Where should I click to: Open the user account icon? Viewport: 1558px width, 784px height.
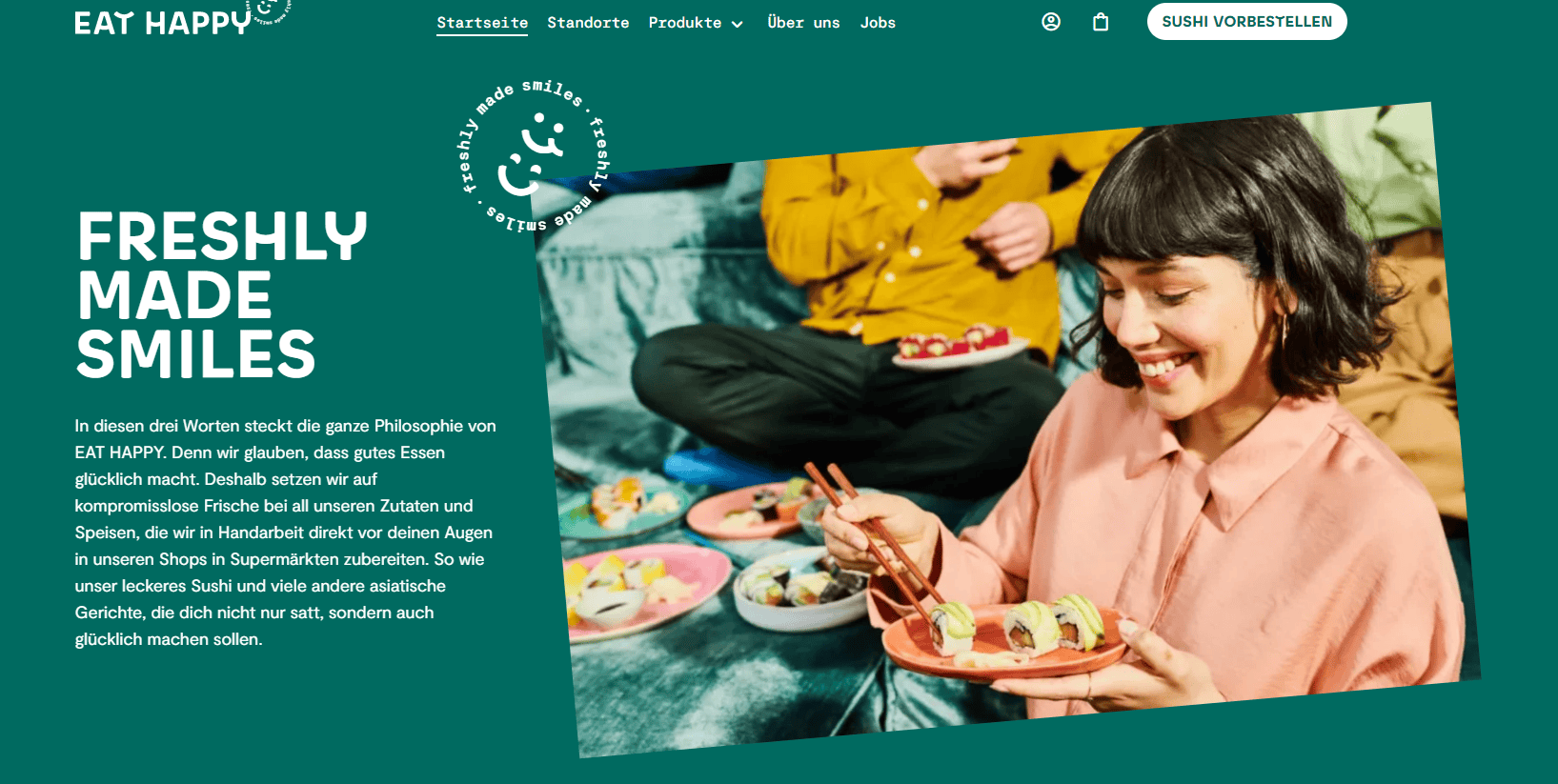tap(1051, 22)
